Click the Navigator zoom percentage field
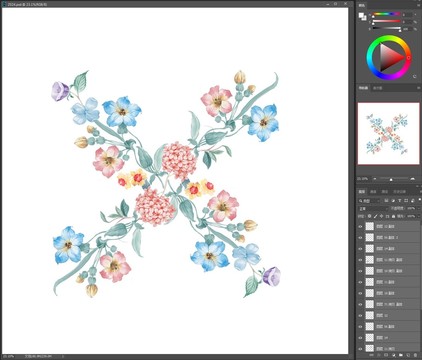The image size is (422, 360). 363,179
